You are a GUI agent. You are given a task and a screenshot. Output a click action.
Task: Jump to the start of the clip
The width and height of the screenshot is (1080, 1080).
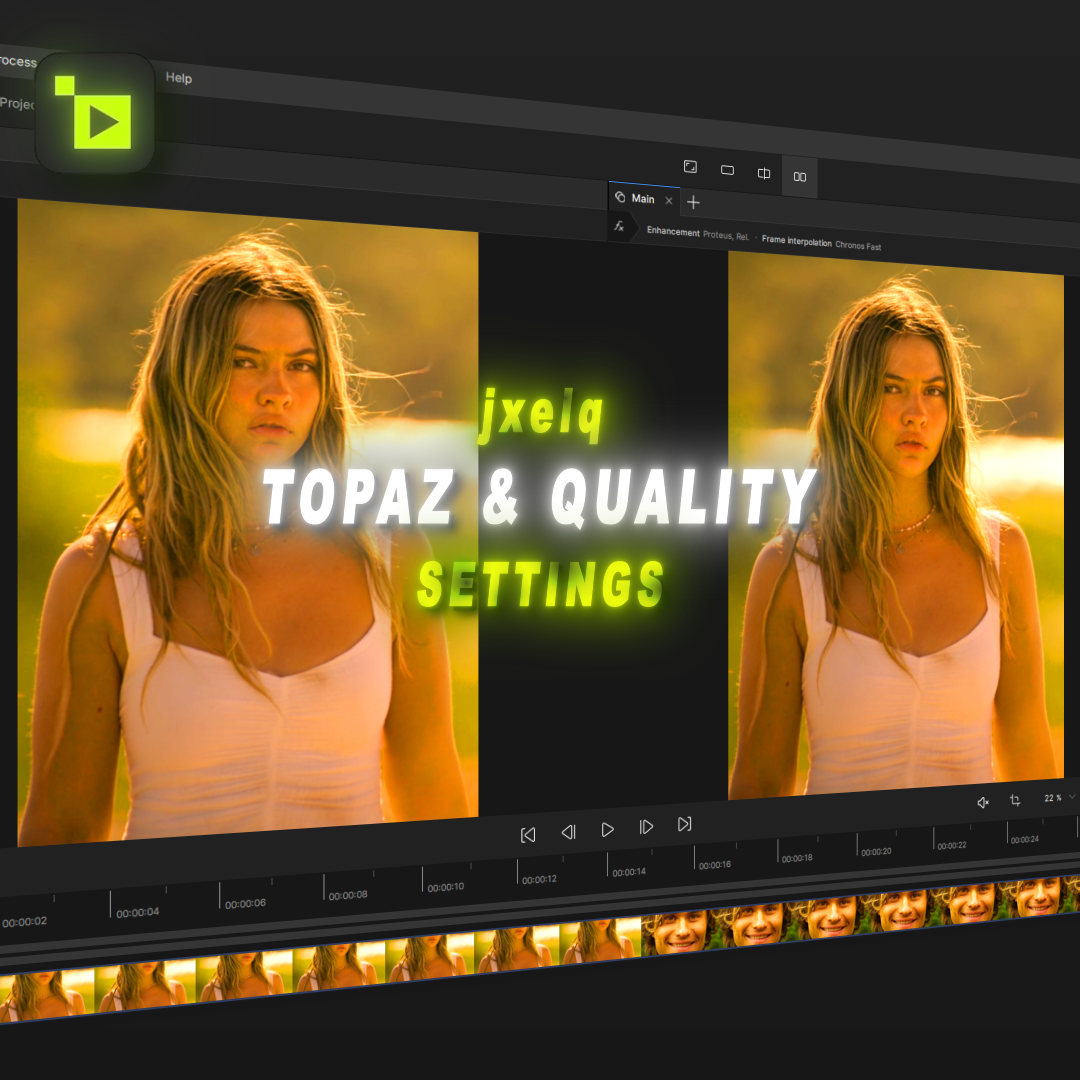tap(528, 835)
